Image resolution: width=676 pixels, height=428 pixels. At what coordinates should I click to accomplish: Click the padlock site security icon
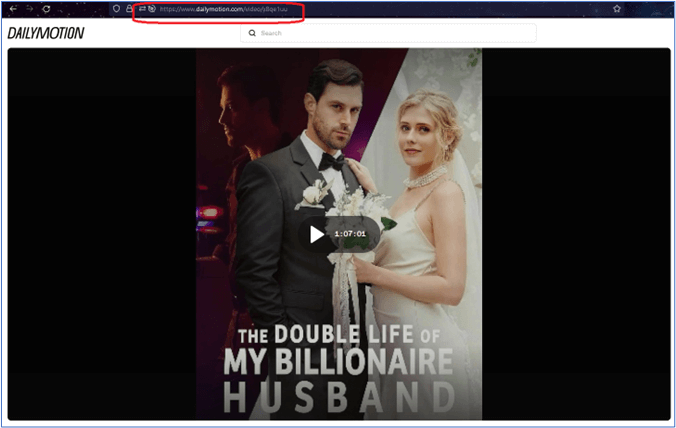point(129,9)
